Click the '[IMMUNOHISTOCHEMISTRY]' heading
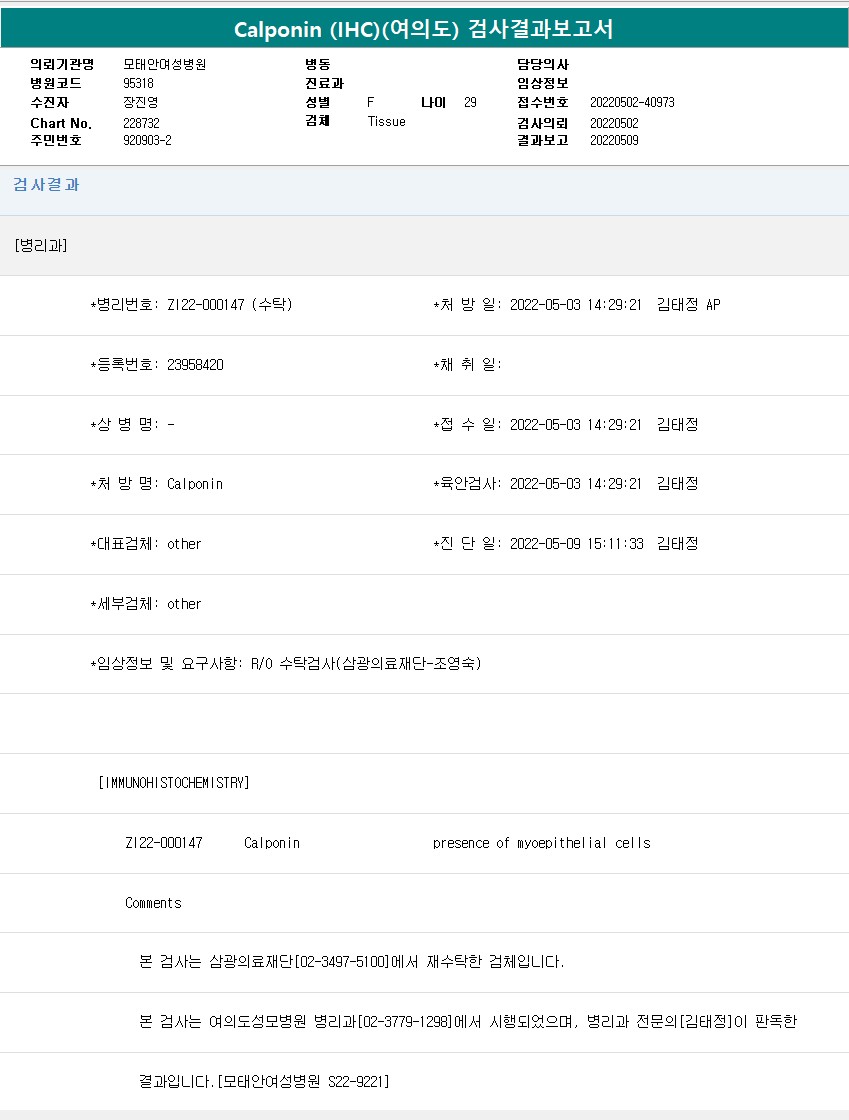This screenshot has width=849, height=1120. 174,783
